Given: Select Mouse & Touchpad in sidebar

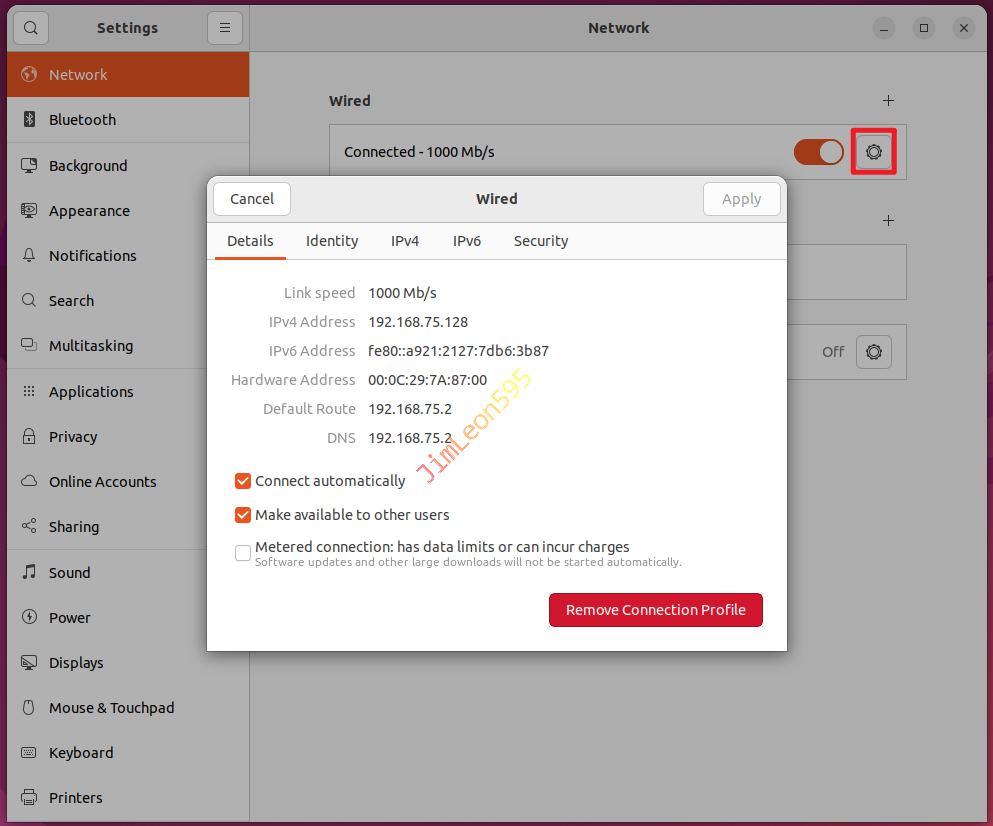Looking at the screenshot, I should pyautogui.click(x=111, y=708).
